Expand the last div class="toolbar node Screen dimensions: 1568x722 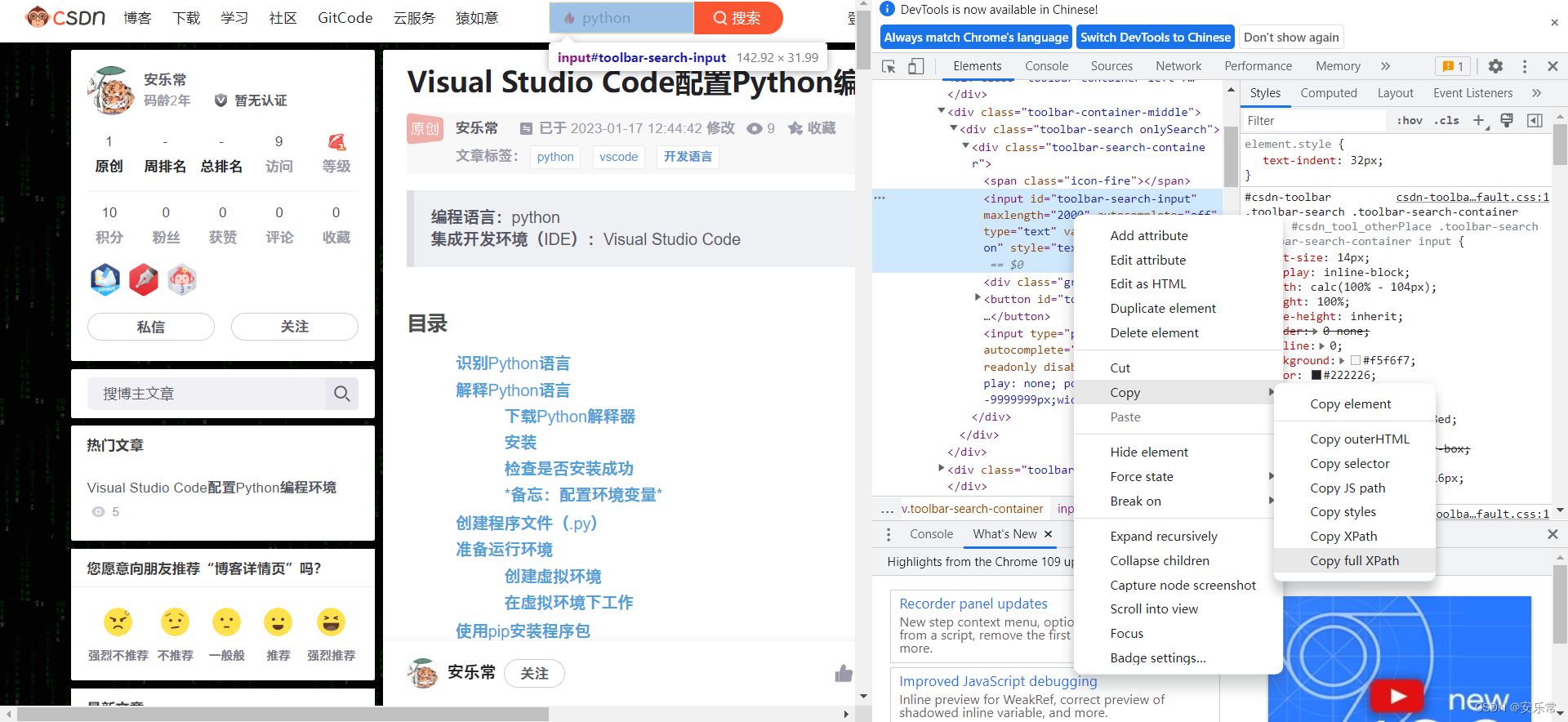942,469
